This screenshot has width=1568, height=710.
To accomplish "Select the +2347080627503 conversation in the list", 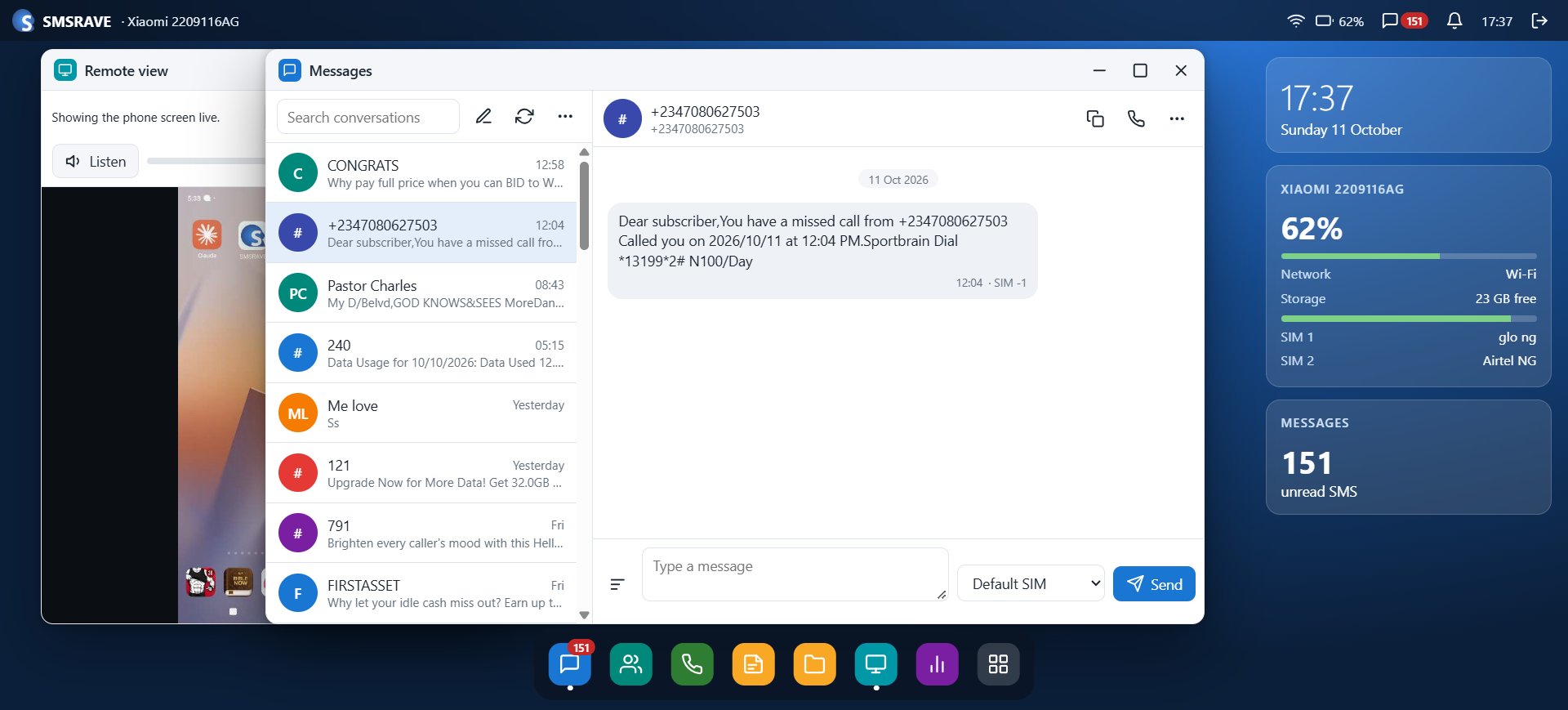I will pyautogui.click(x=421, y=233).
